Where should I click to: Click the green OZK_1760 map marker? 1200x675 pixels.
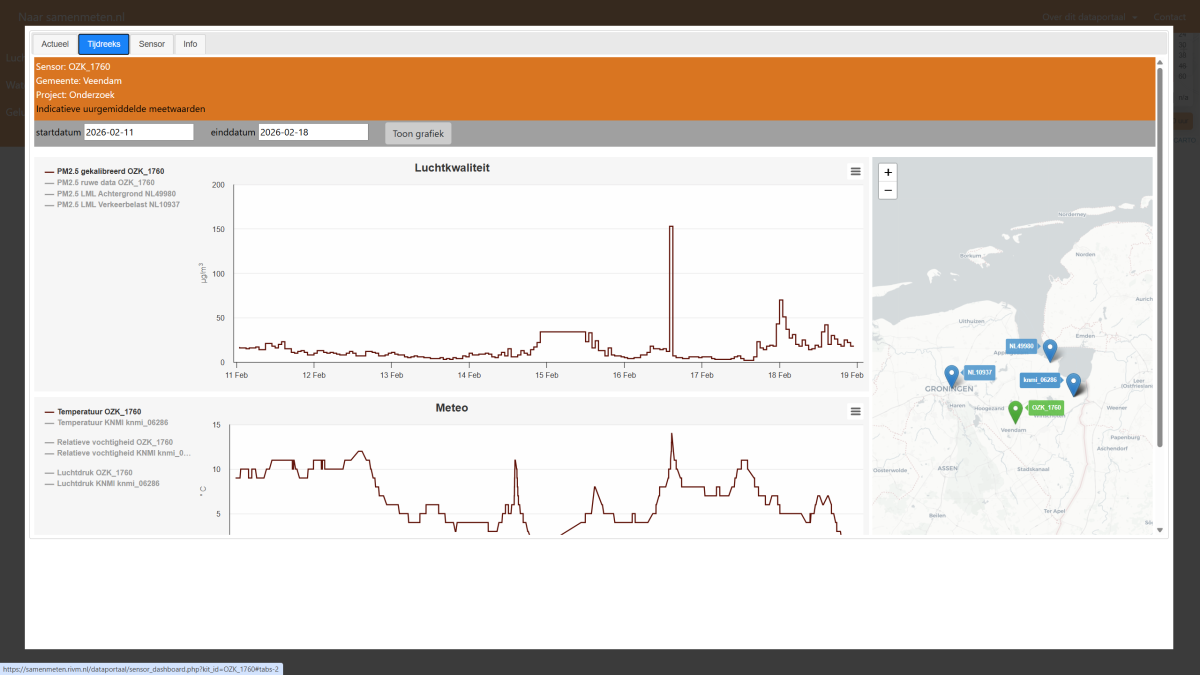[x=1015, y=411]
